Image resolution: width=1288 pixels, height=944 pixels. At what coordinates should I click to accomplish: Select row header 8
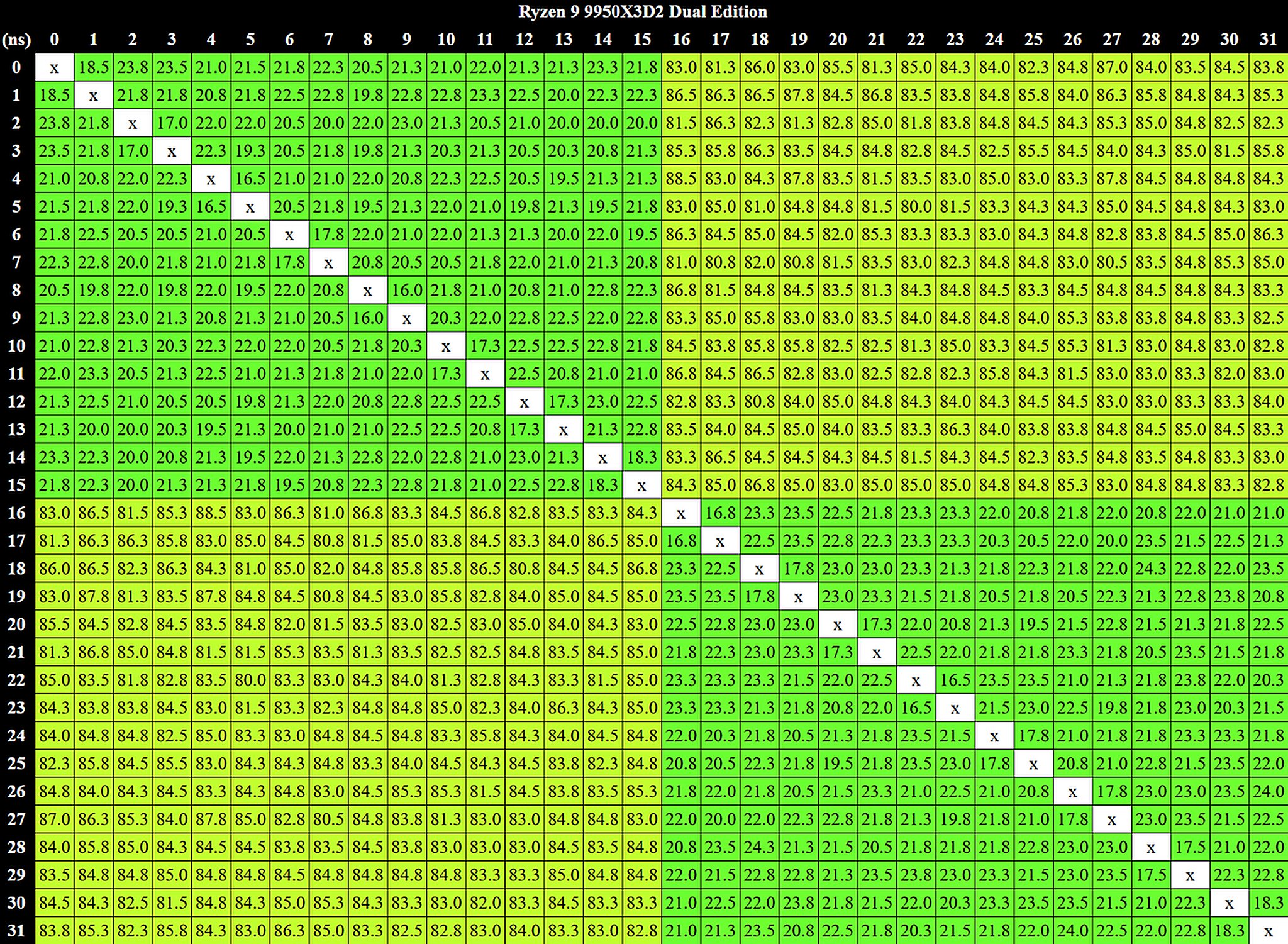[x=16, y=290]
